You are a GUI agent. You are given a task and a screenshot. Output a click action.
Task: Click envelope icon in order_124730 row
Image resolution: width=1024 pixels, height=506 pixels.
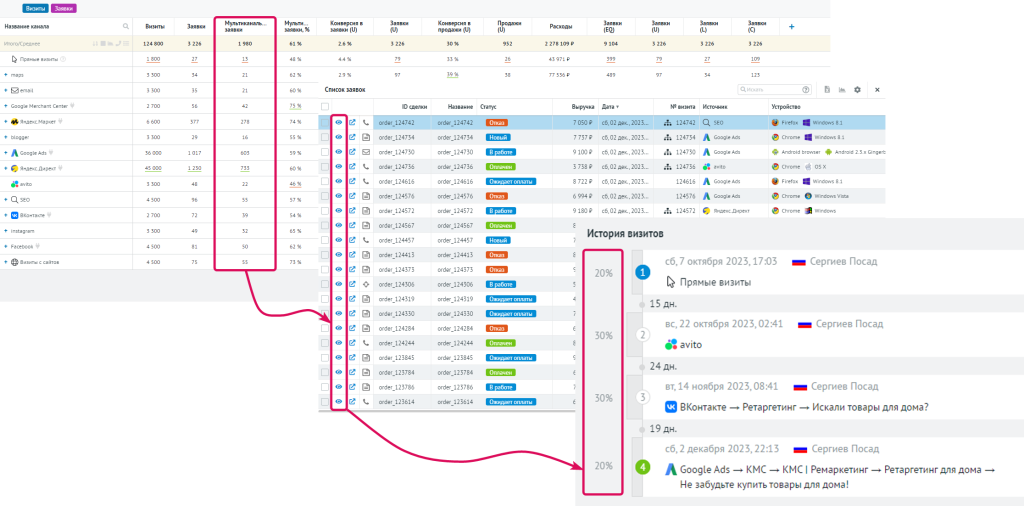tap(365, 152)
